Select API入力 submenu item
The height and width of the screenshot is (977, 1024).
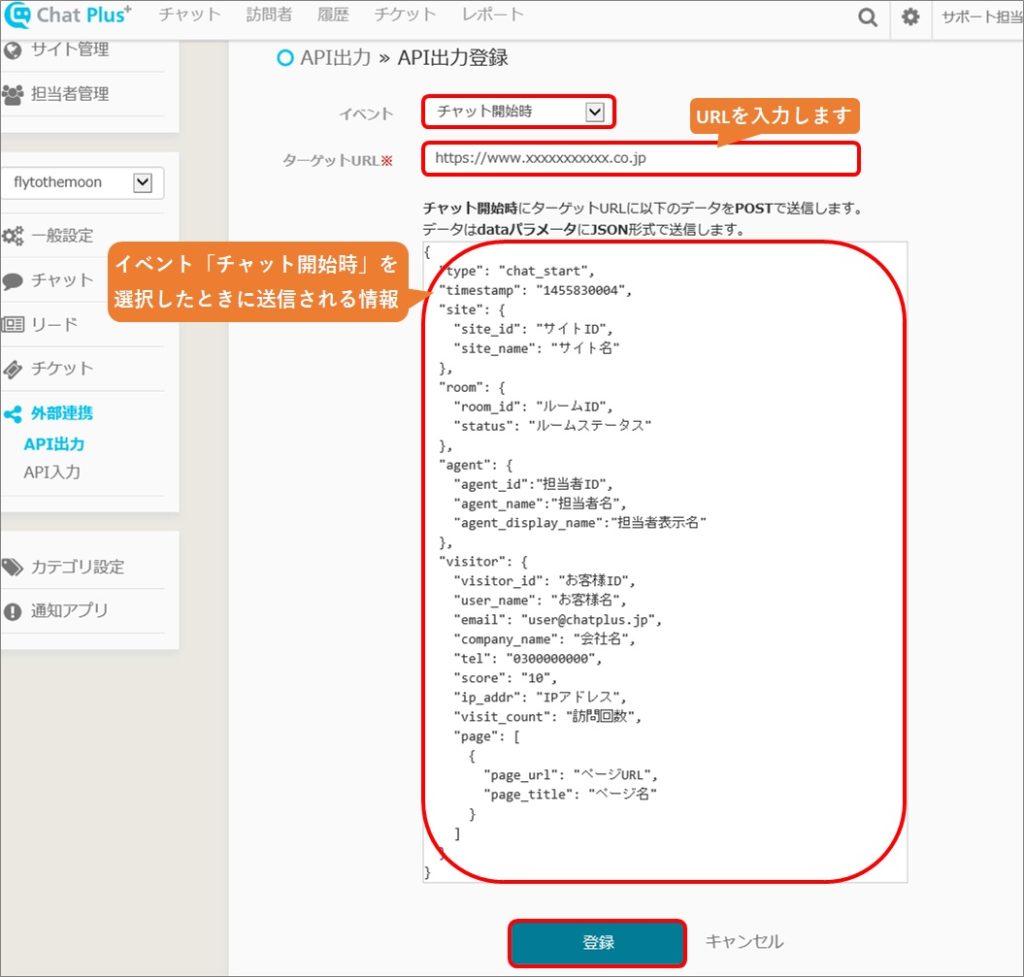coord(52,472)
